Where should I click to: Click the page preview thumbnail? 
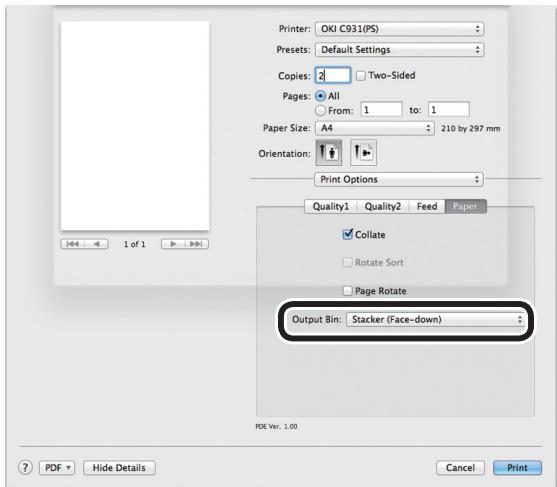click(135, 126)
